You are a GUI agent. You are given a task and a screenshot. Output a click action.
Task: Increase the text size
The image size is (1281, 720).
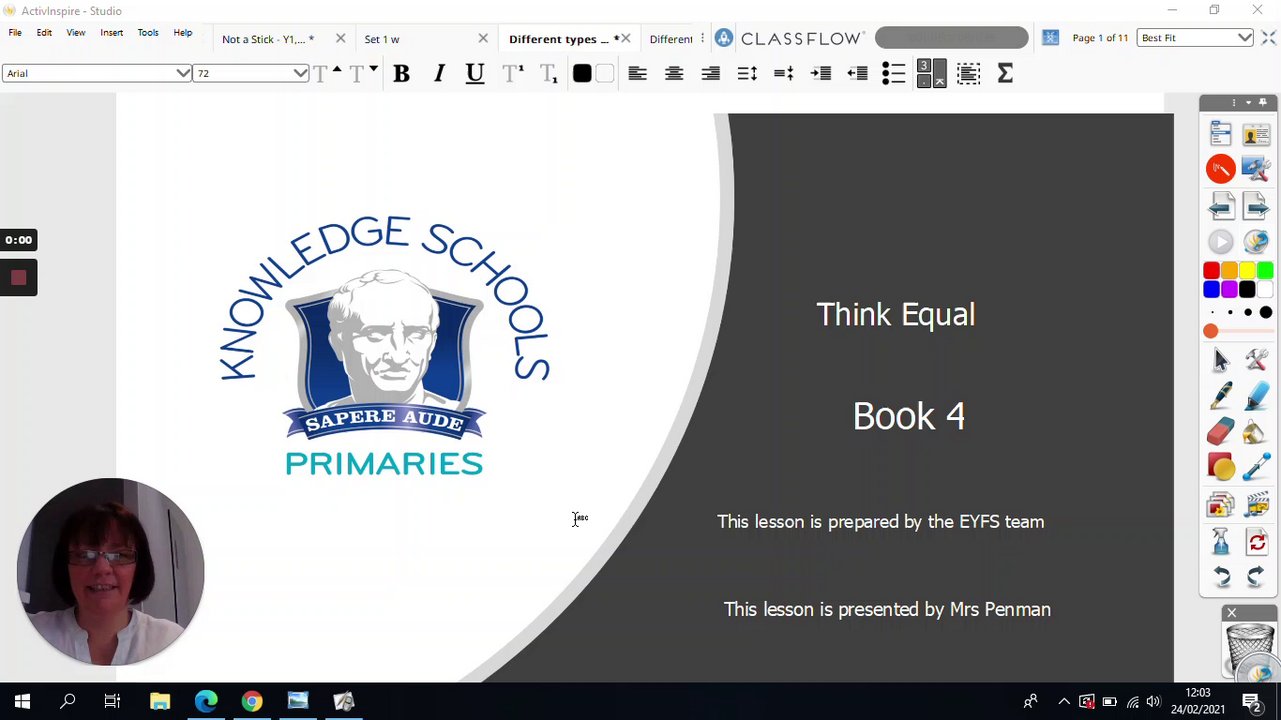pyautogui.click(x=326, y=74)
